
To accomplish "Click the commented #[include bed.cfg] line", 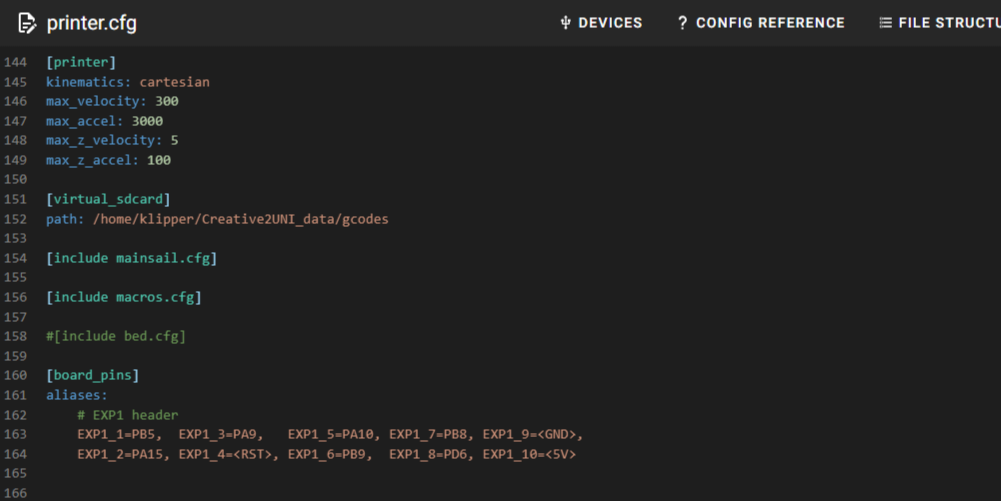I will pos(116,336).
